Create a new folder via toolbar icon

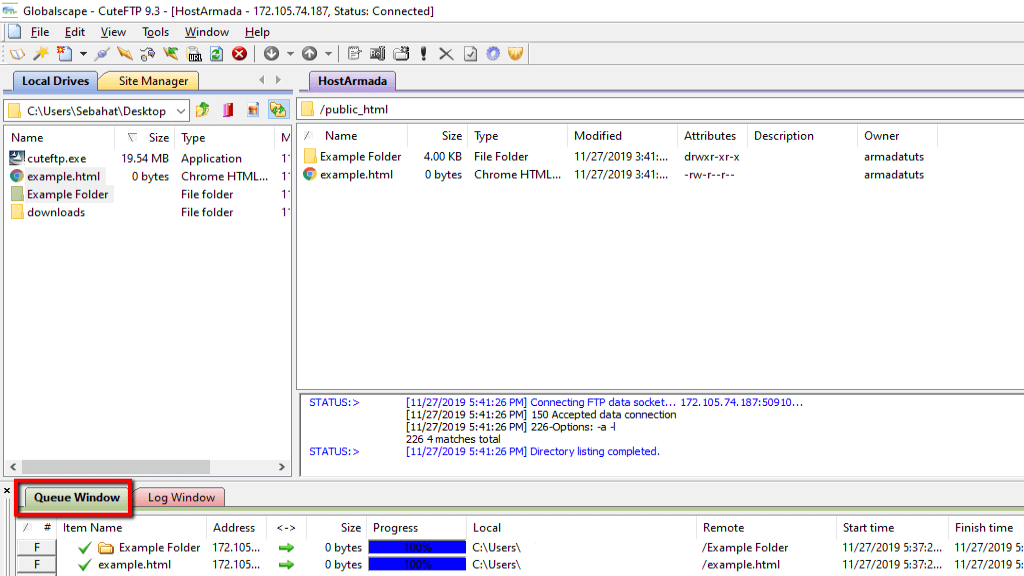401,54
